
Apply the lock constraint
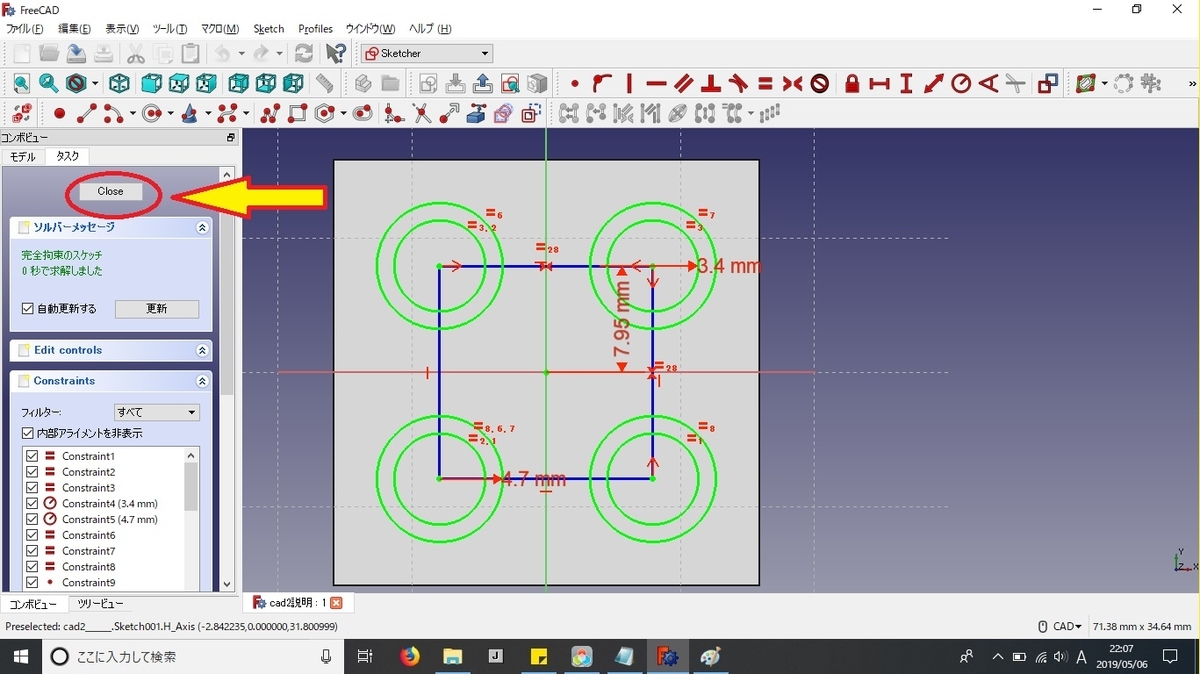click(852, 84)
